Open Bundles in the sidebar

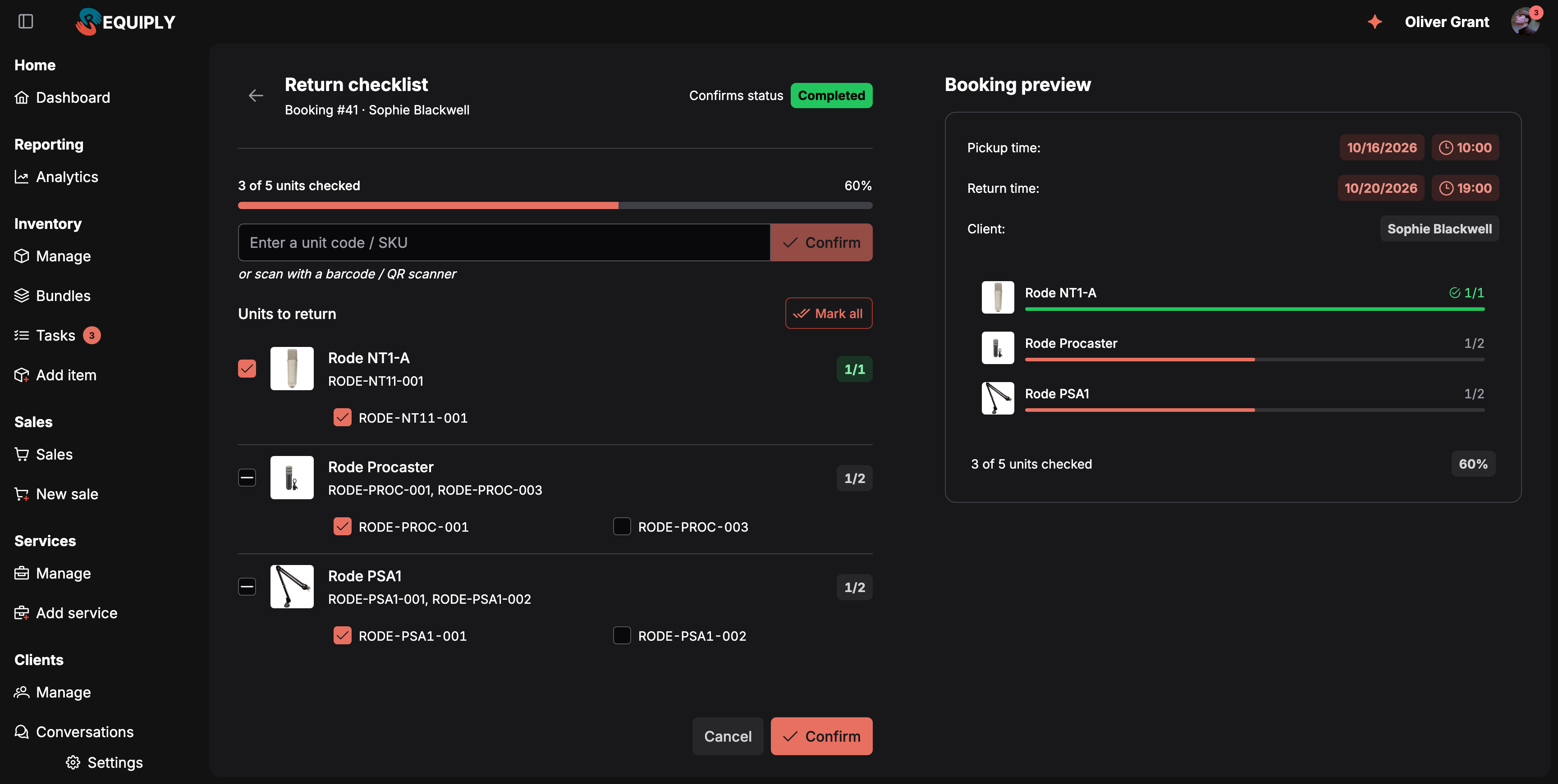click(x=53, y=296)
